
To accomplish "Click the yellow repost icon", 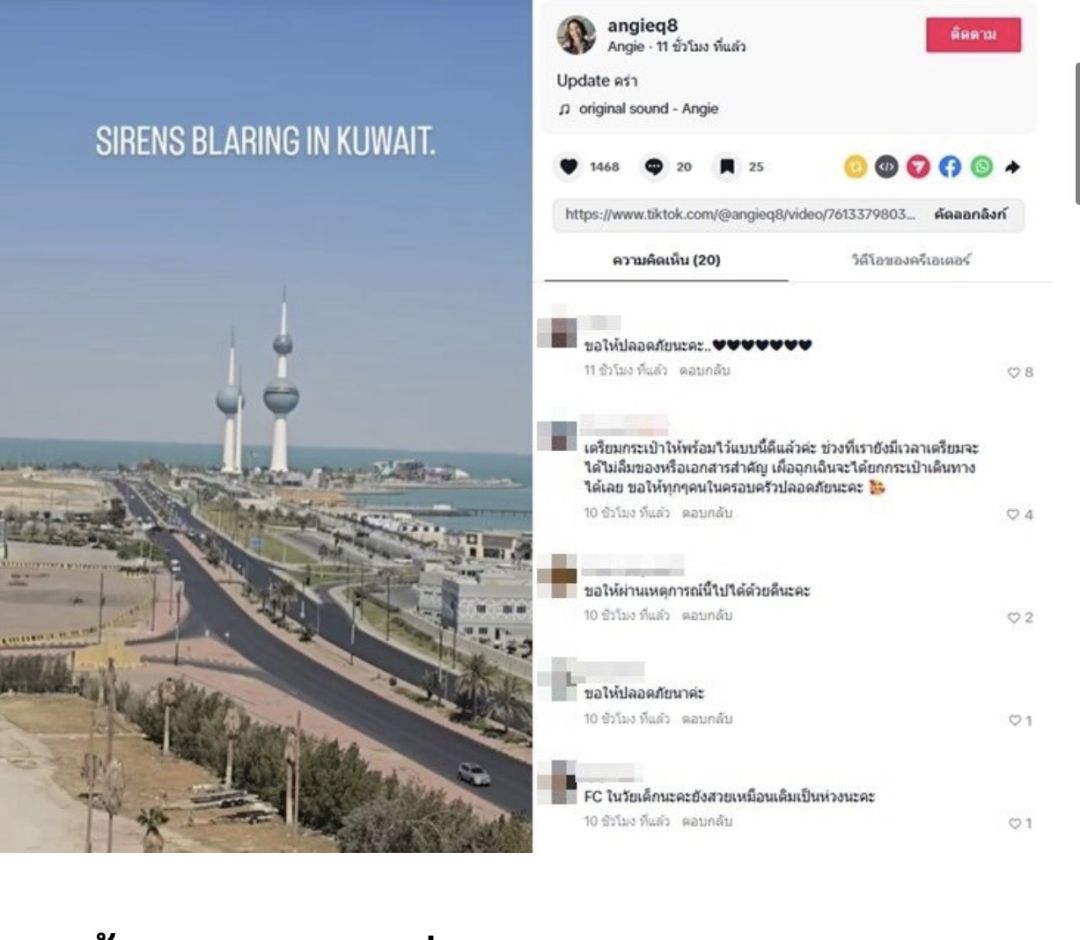I will (x=855, y=167).
